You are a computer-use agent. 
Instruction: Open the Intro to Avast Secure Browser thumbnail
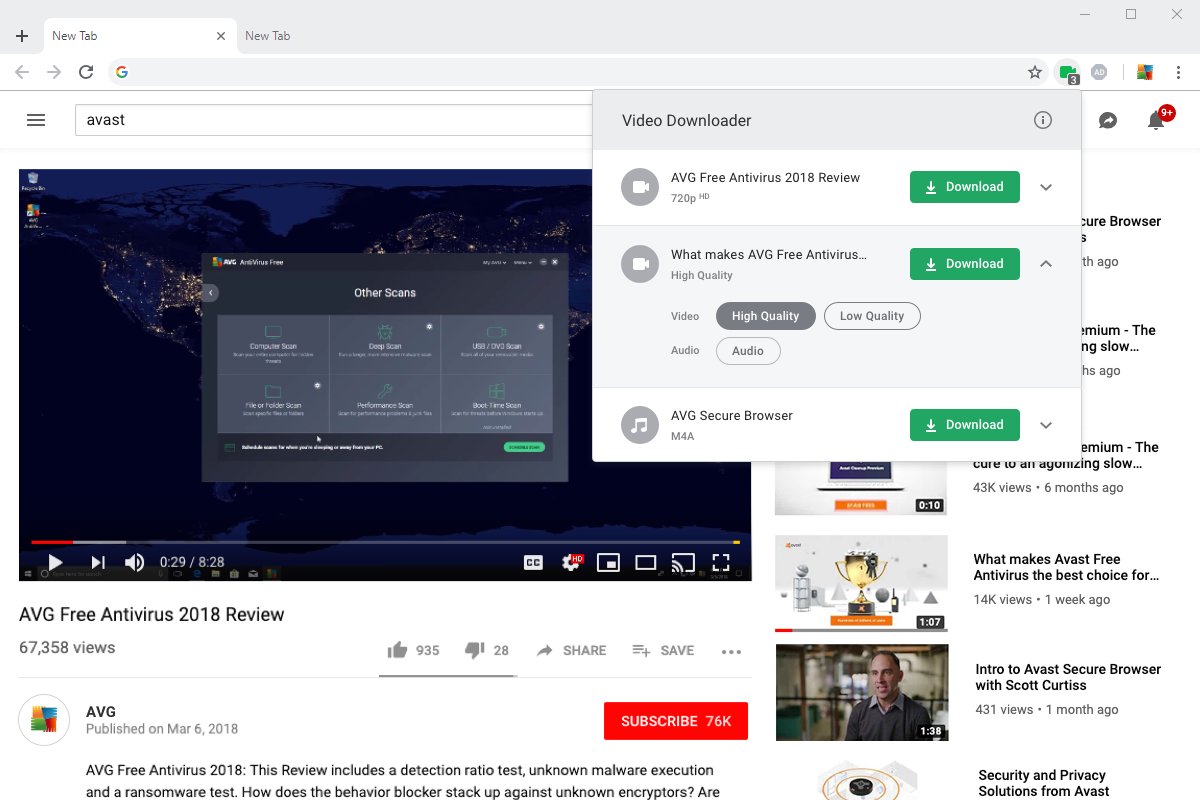[x=861, y=692]
